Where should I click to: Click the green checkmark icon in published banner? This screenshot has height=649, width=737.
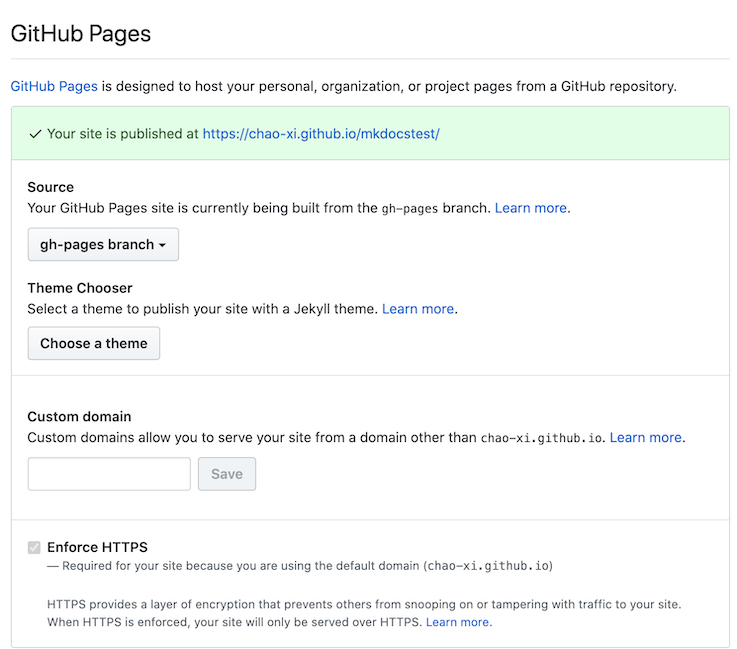[35, 134]
